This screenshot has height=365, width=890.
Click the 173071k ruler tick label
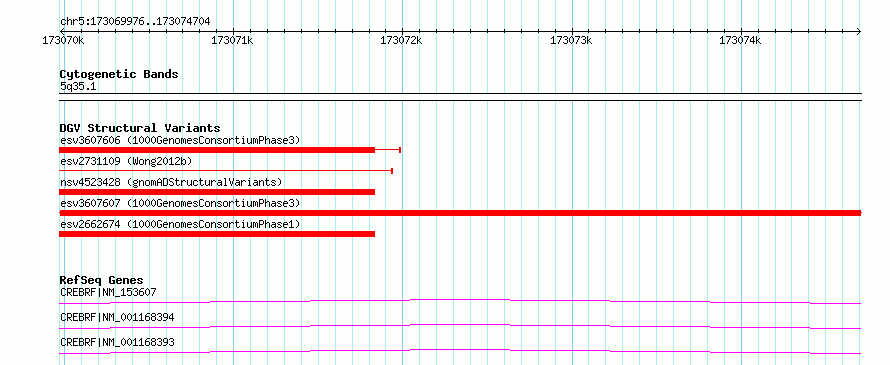pyautogui.click(x=232, y=40)
